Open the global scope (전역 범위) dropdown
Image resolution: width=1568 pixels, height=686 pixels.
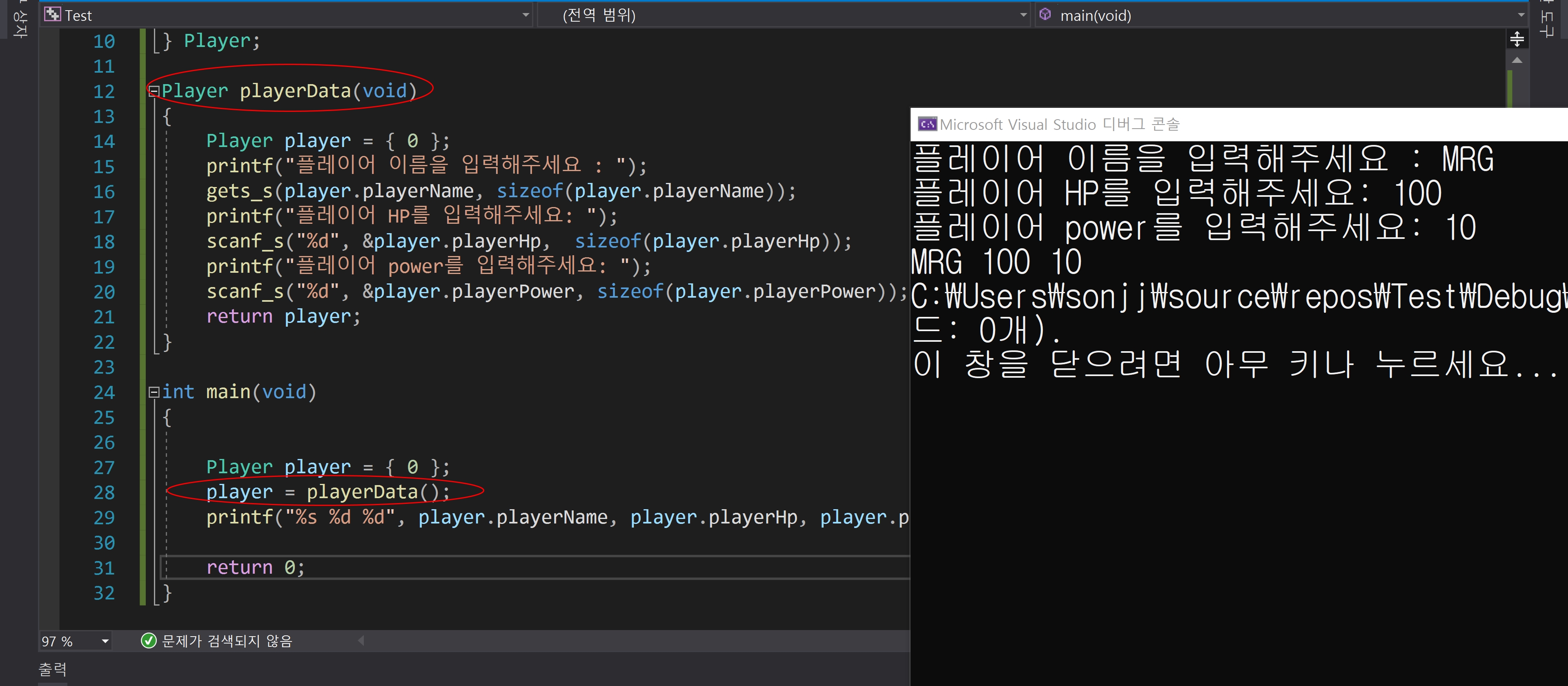(784, 15)
